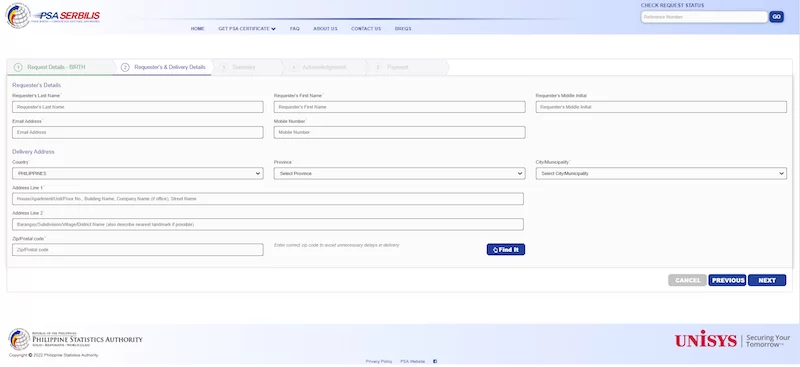Click step 1 circle Request Details
800x367 pixels.
pyautogui.click(x=18, y=67)
